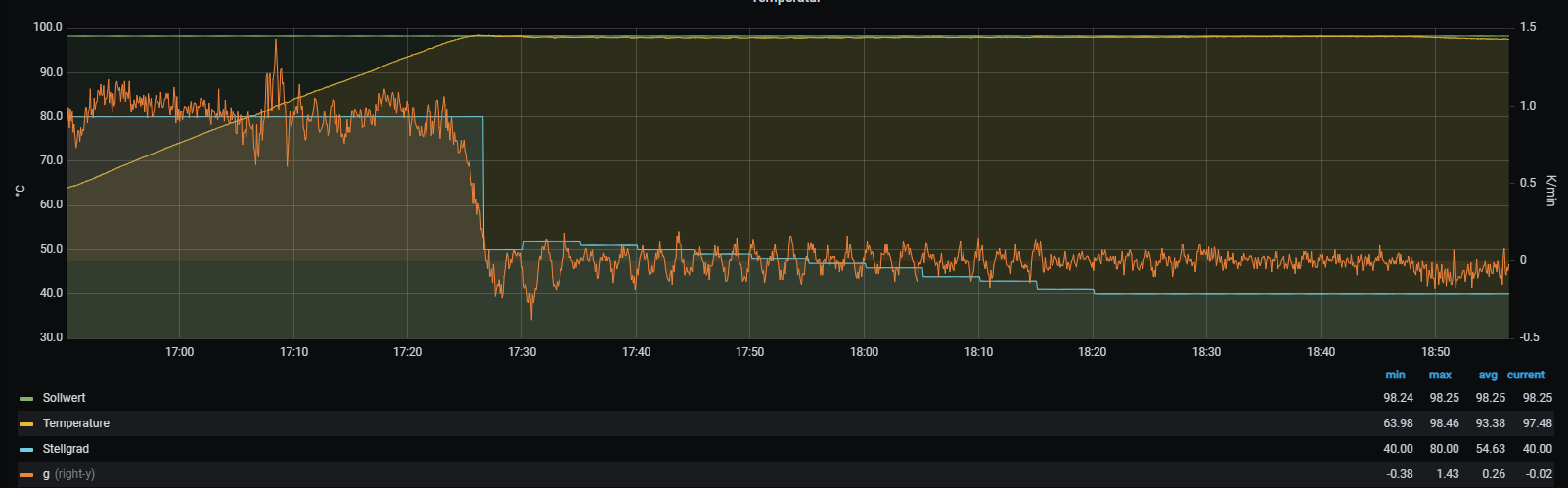Click Temperature max value 98.46
Screen dimensions: 1568x488
1444,423
